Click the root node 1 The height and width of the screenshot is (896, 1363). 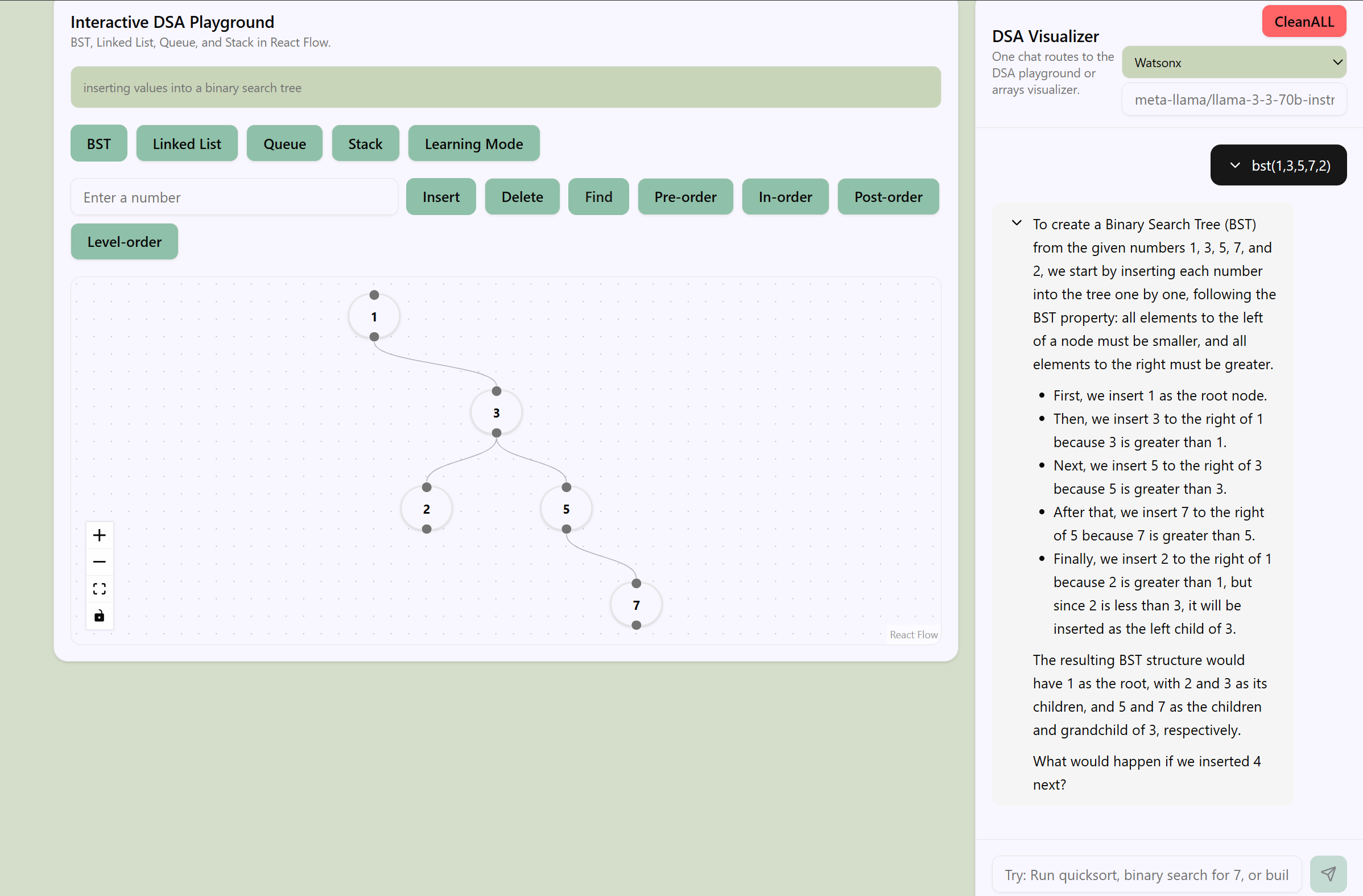click(x=374, y=316)
